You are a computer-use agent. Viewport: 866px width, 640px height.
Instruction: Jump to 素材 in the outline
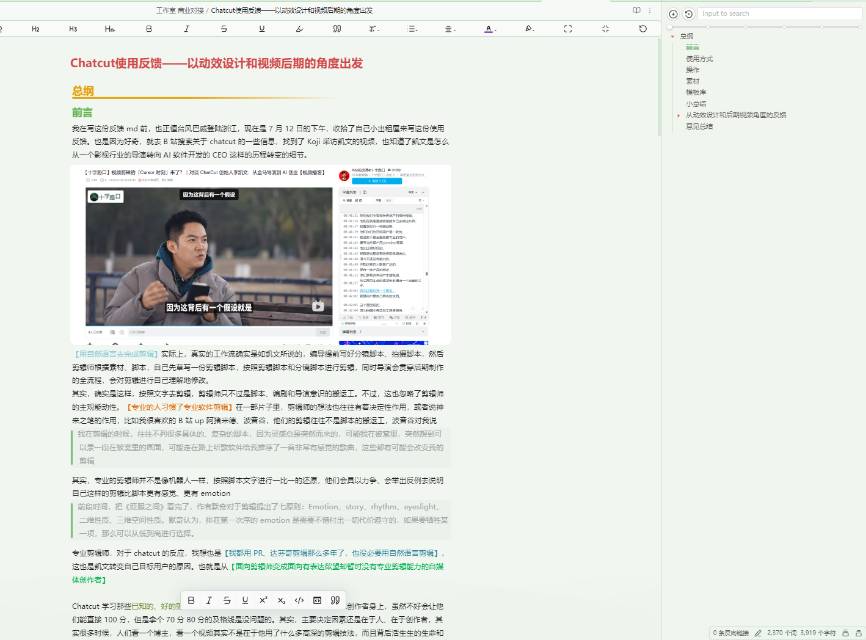pyautogui.click(x=693, y=81)
